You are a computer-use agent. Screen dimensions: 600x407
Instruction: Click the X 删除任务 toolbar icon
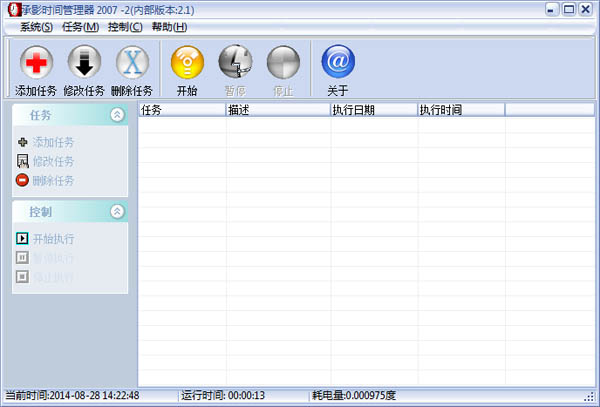coord(132,62)
